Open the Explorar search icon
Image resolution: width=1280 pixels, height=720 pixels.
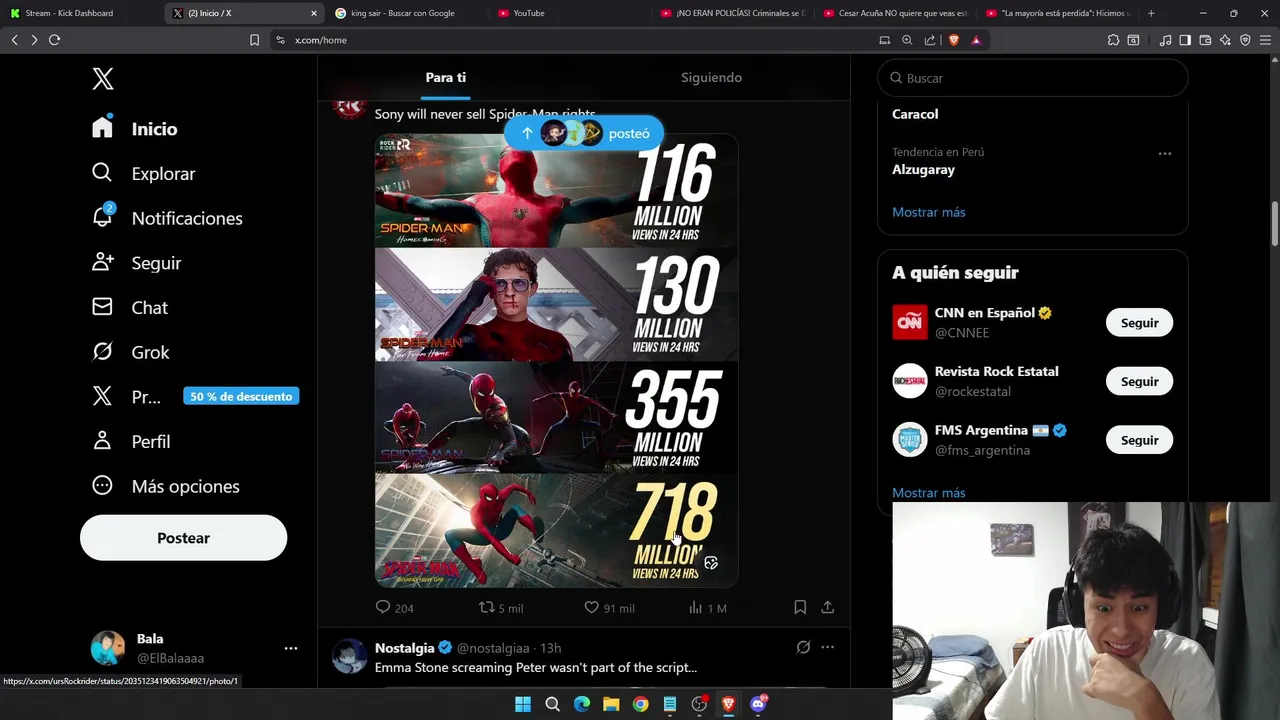coord(102,173)
